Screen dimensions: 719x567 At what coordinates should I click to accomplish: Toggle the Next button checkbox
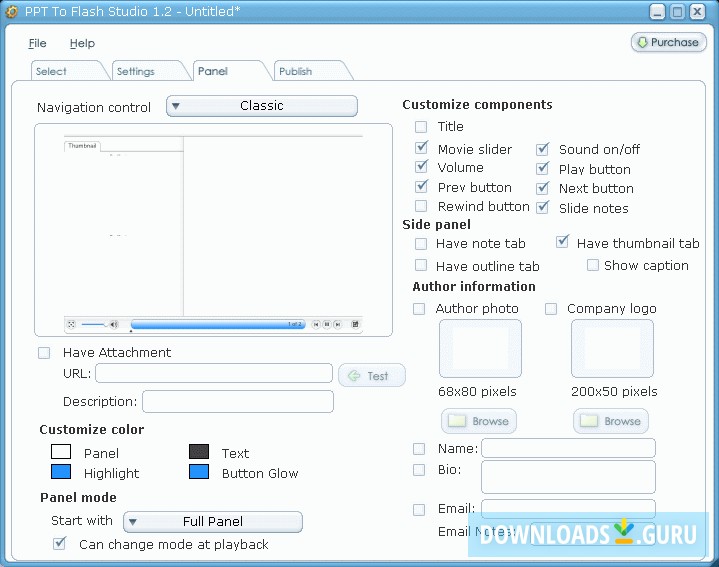click(x=542, y=187)
